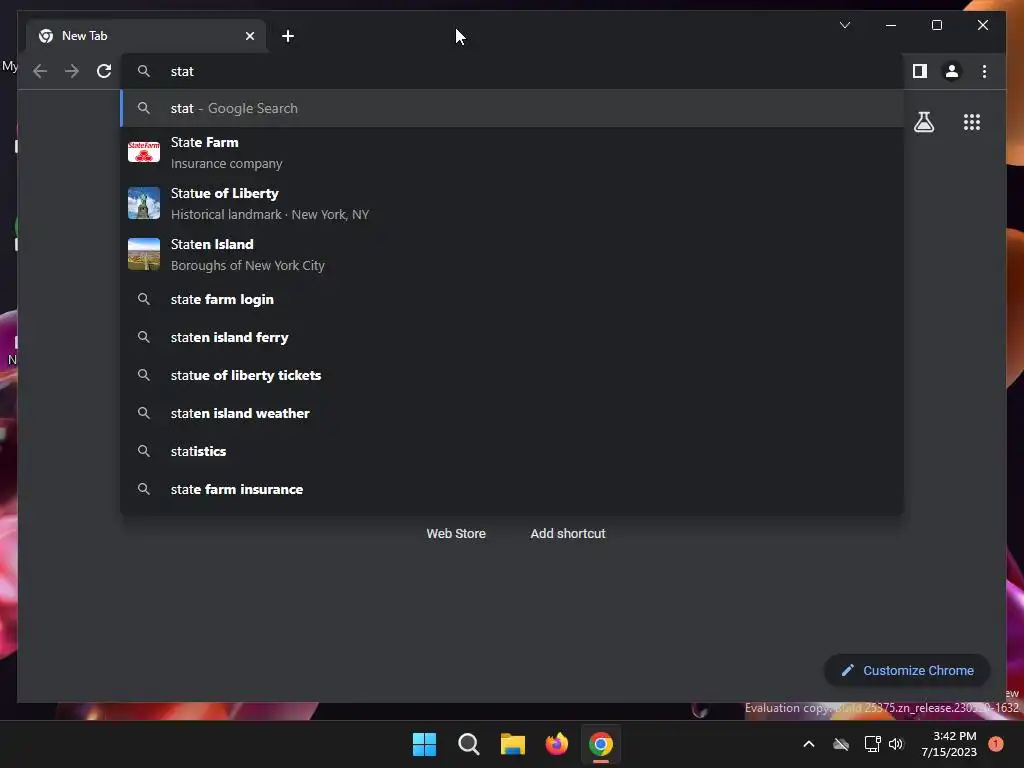This screenshot has width=1024, height=768.
Task: Close the New Tab tab
Action: tap(249, 36)
